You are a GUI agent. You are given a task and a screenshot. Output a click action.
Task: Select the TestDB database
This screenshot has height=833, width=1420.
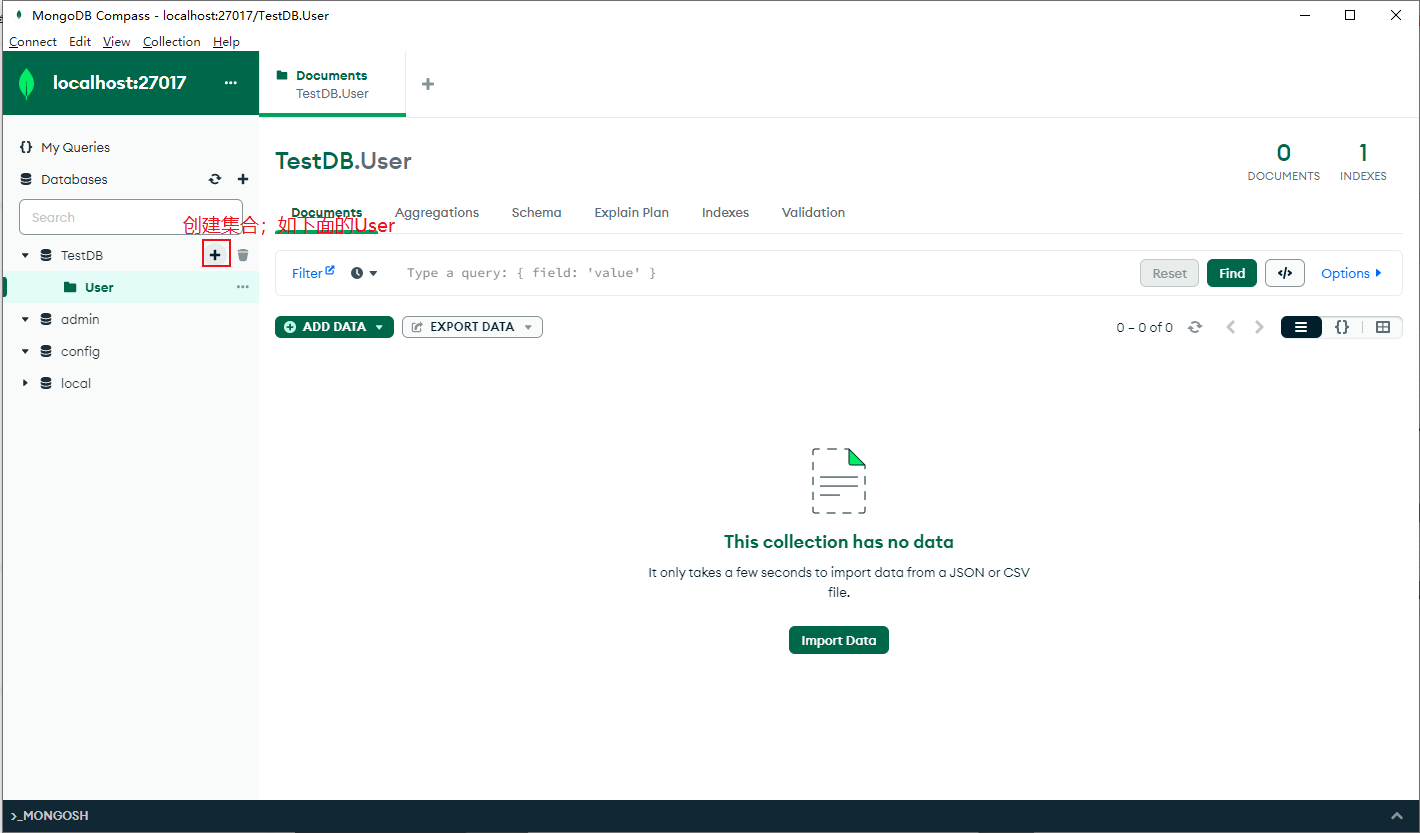tap(82, 255)
